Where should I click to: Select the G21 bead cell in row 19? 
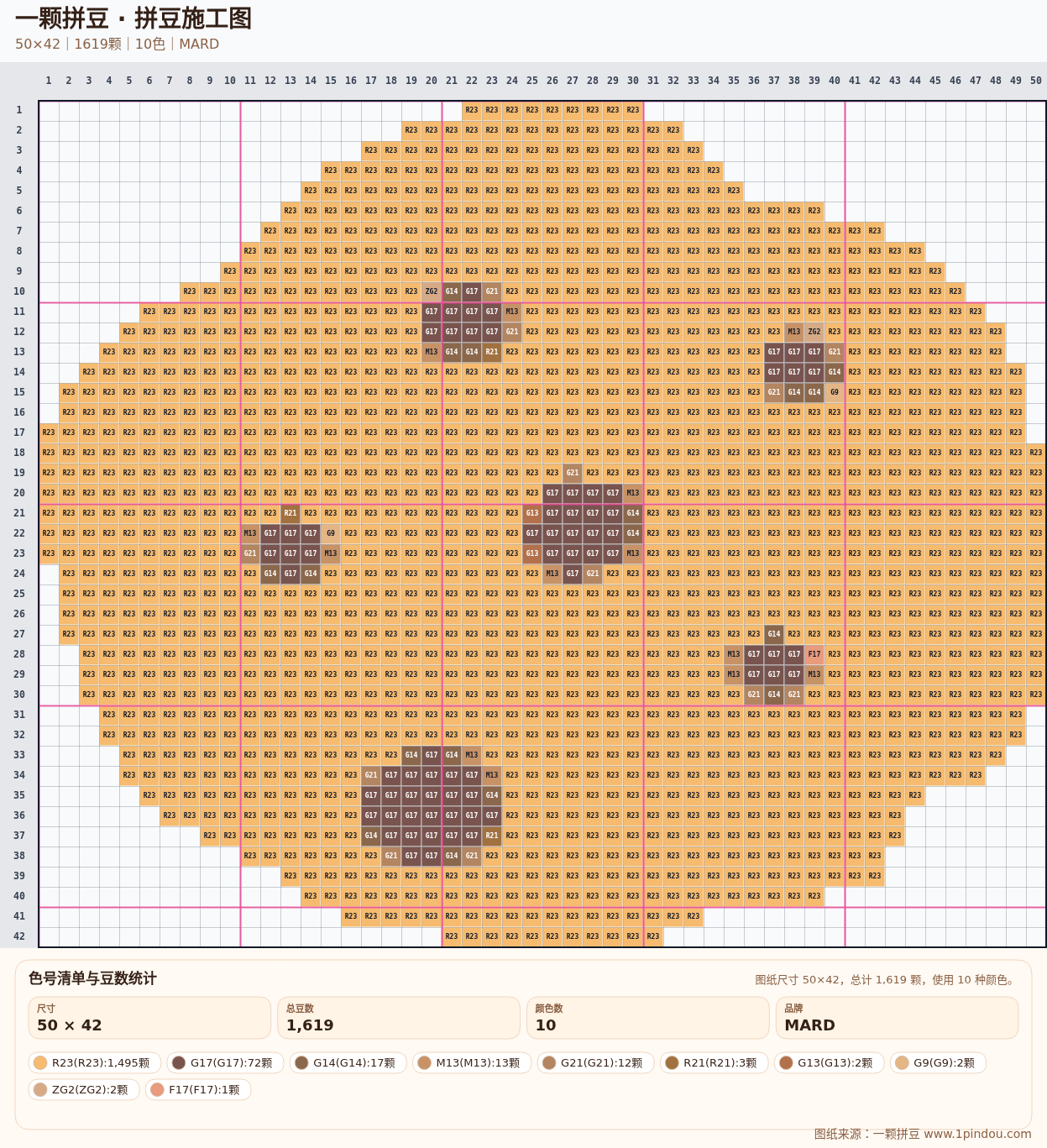pyautogui.click(x=573, y=473)
